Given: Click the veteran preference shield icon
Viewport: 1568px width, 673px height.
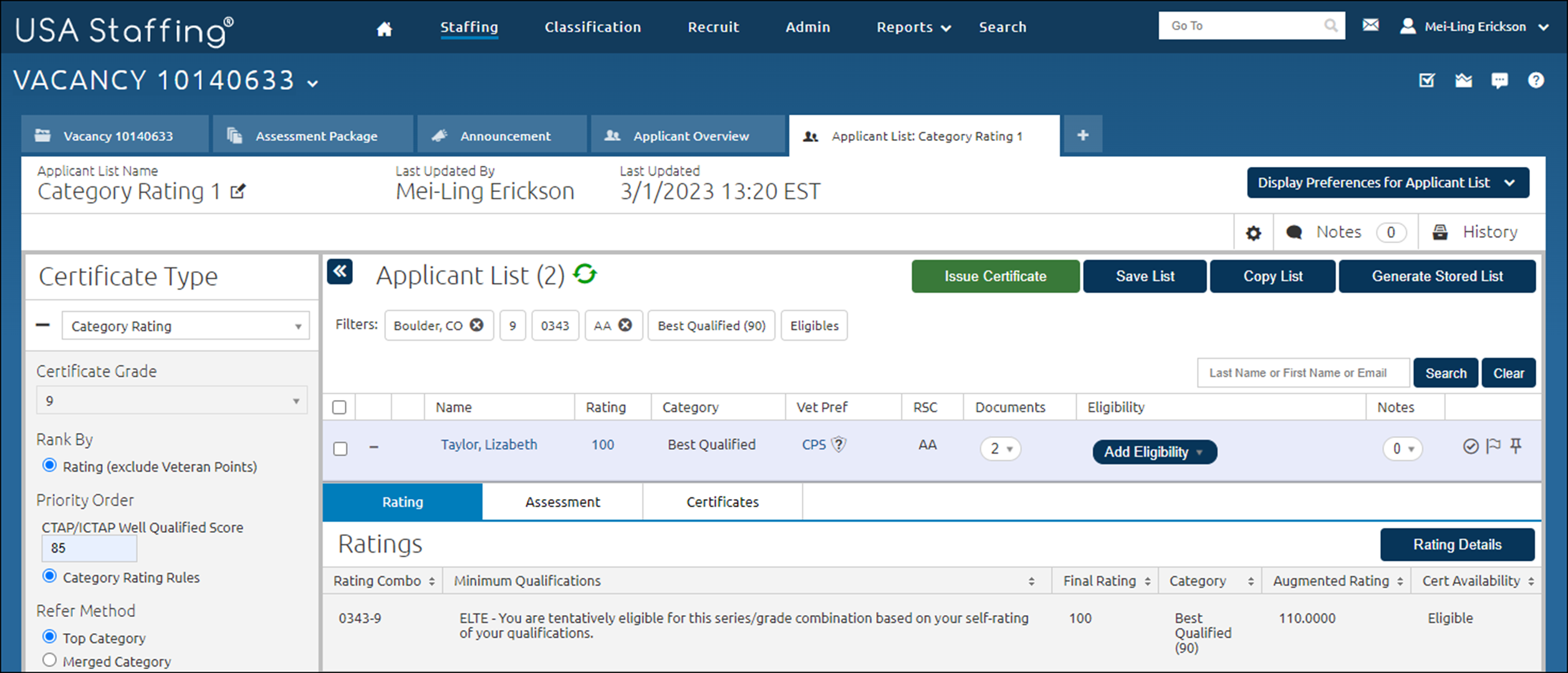Looking at the screenshot, I should [839, 444].
